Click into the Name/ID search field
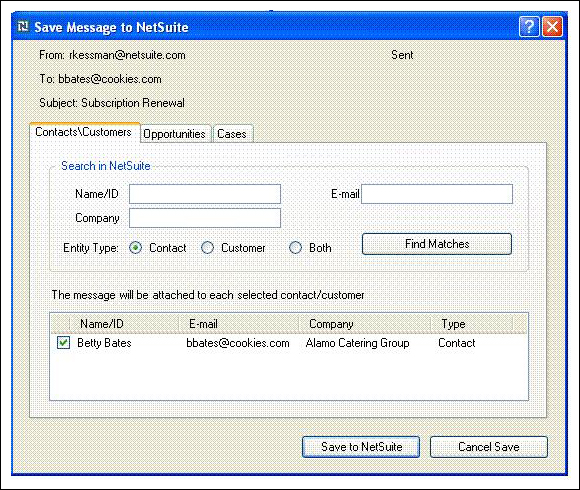The image size is (580, 490). [205, 194]
